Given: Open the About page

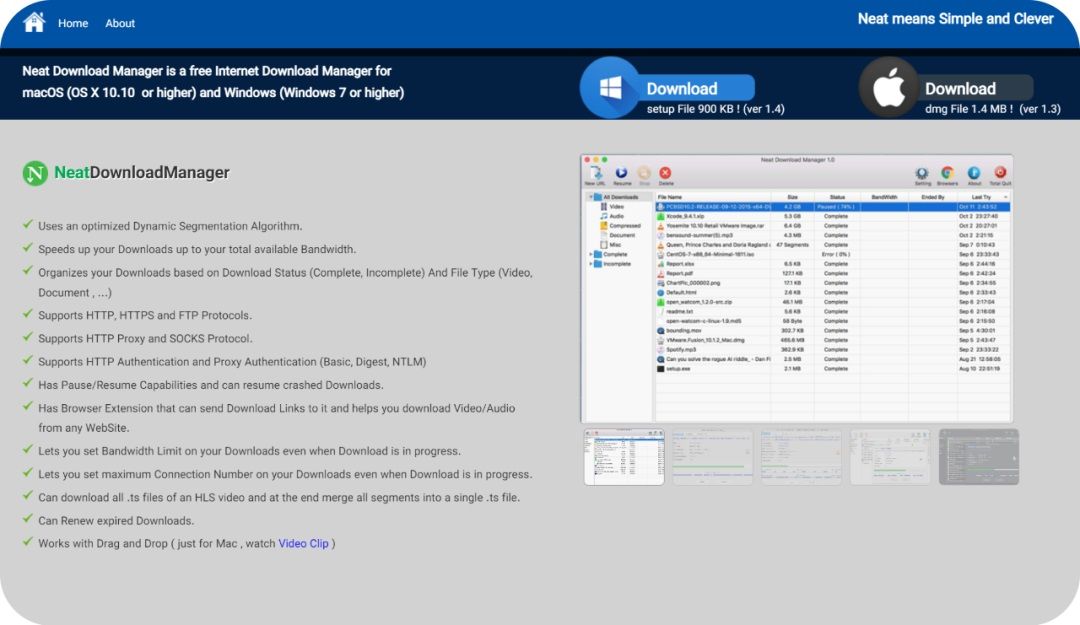Looking at the screenshot, I should (120, 23).
